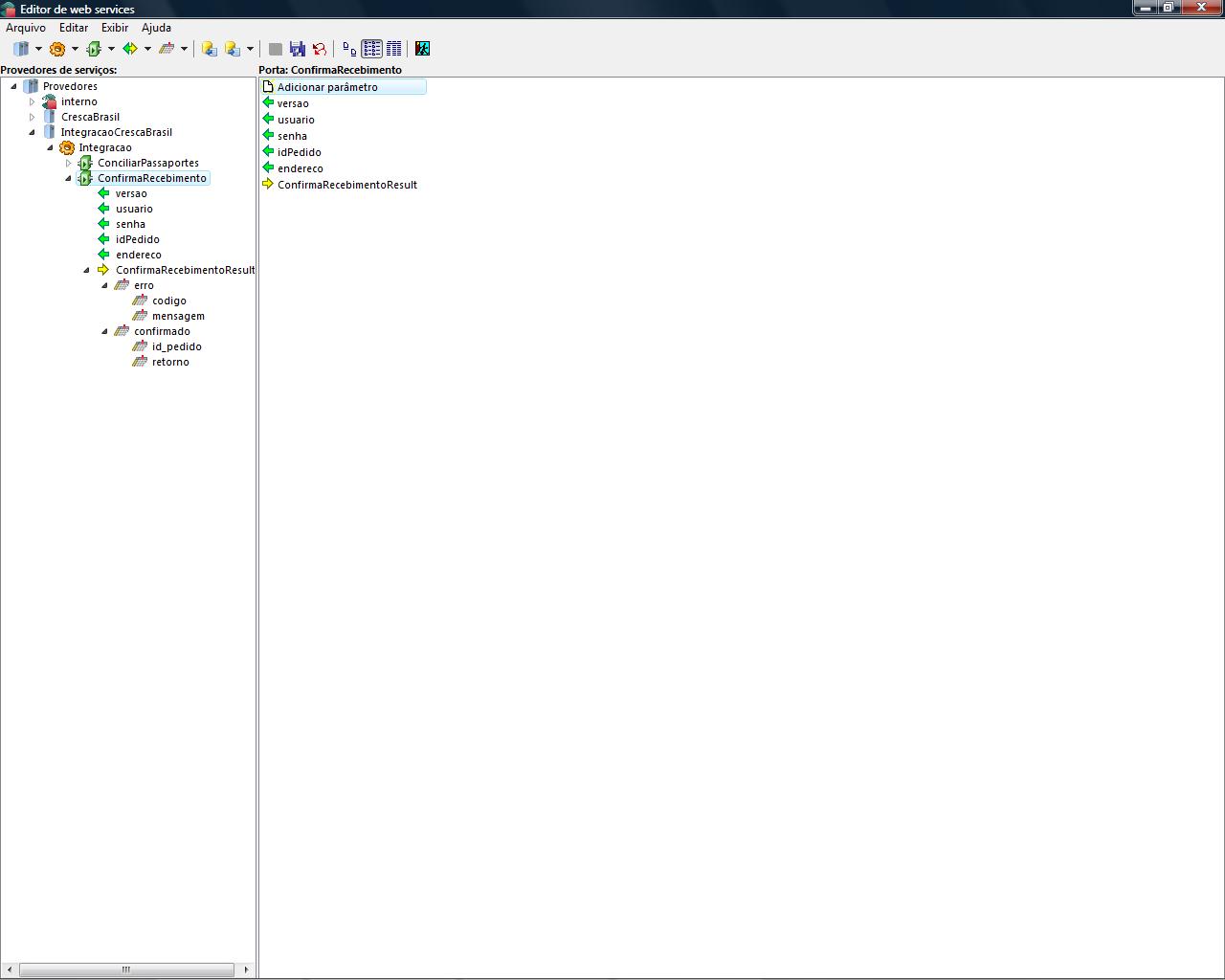The height and width of the screenshot is (980, 1225).
Task: Open dropdown arrow next to field table icon
Action: pyautogui.click(x=184, y=49)
